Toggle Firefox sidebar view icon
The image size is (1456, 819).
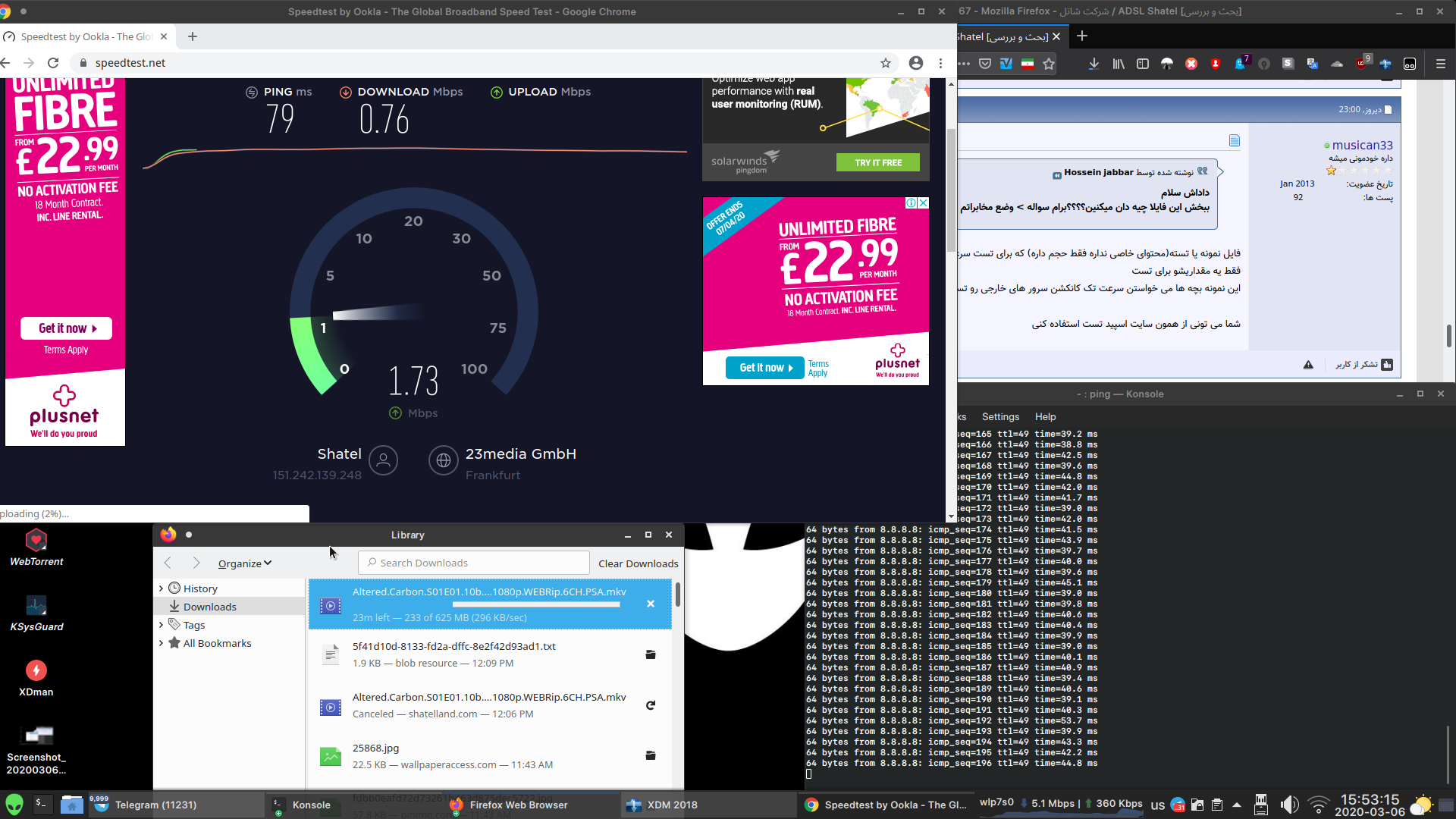coord(1143,64)
